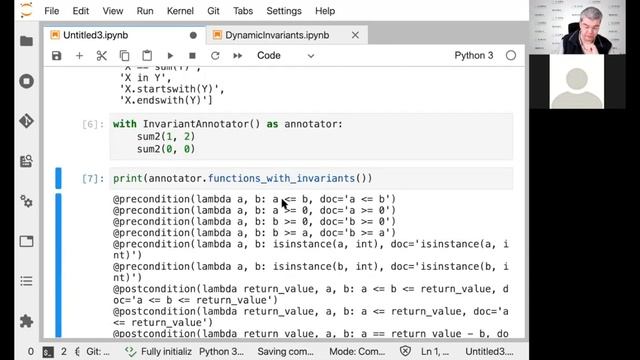Image resolution: width=640 pixels, height=360 pixels.
Task: Click the kernel status circle indicator
Action: 511,56
